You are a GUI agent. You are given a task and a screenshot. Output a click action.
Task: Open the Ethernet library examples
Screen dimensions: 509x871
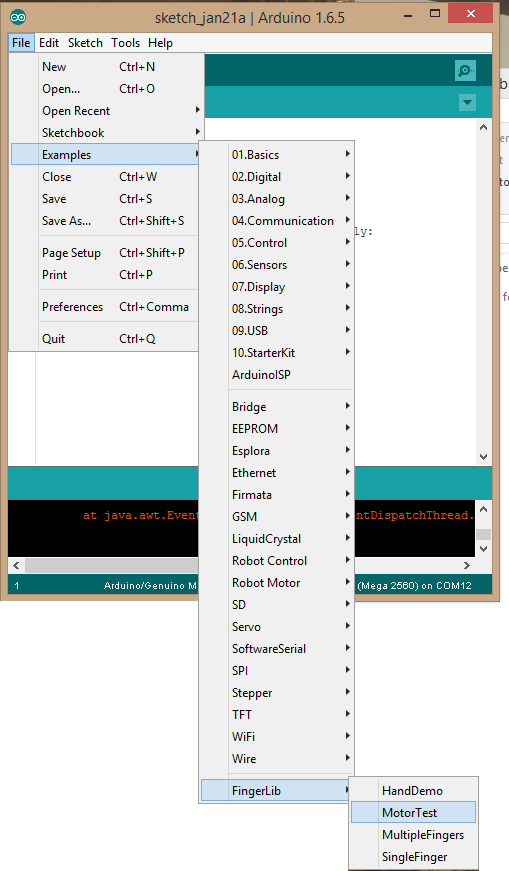[x=277, y=473]
